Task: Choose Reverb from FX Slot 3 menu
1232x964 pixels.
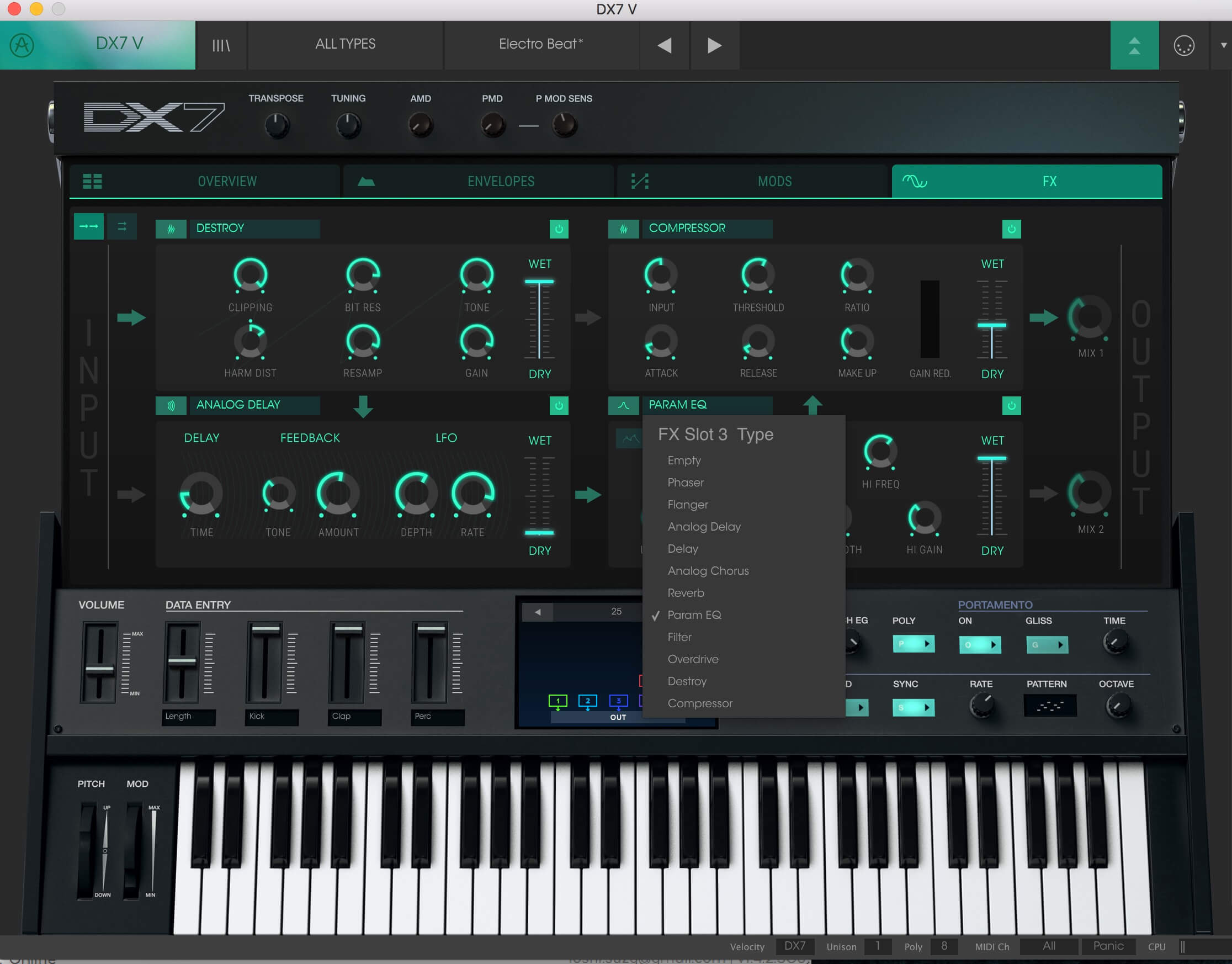Action: pos(744,592)
